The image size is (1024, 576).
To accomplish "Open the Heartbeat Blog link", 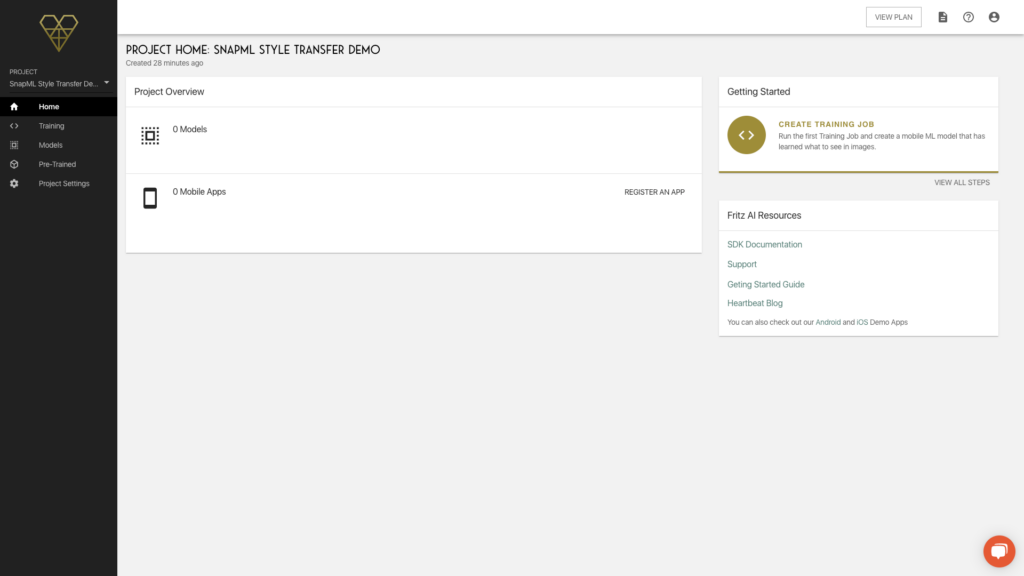I will tap(754, 303).
